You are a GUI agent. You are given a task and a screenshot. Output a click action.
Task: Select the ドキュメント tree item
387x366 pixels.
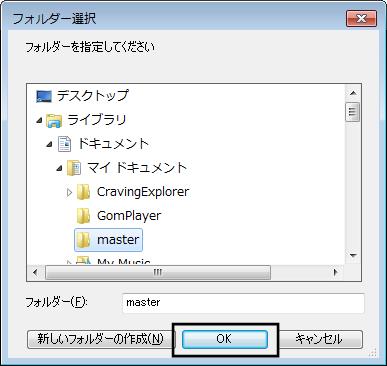(113, 144)
